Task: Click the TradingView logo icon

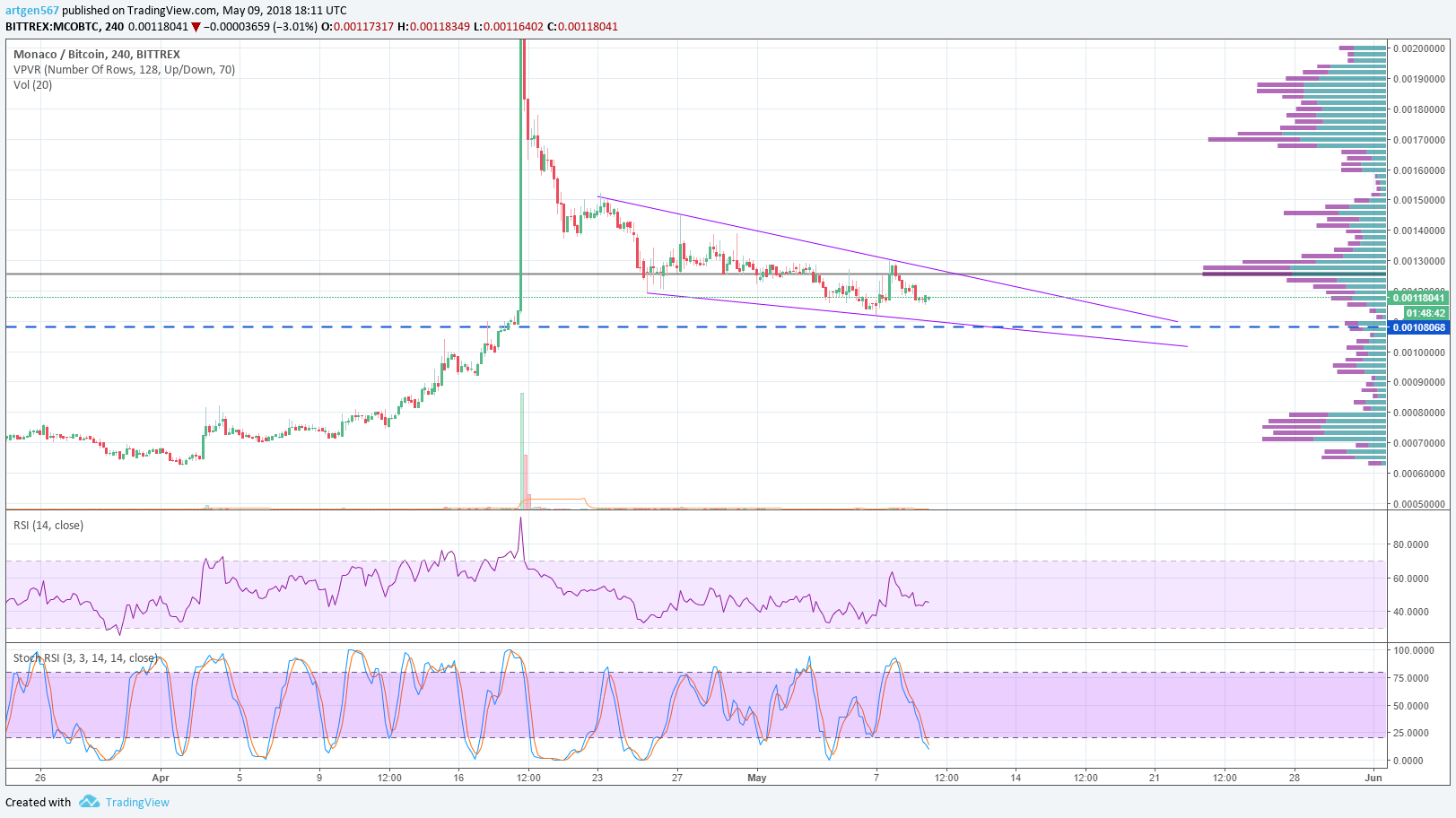Action: pos(89,801)
